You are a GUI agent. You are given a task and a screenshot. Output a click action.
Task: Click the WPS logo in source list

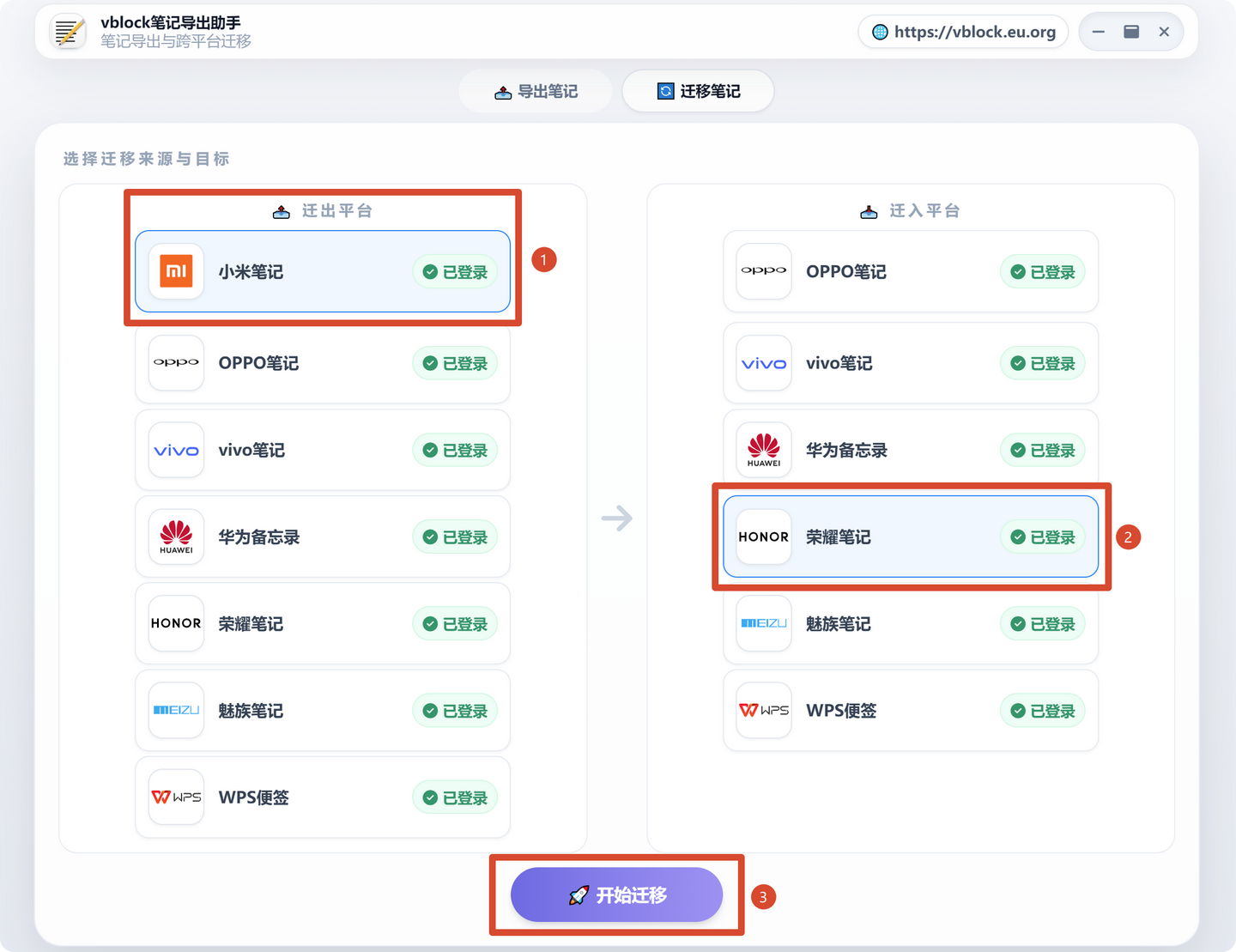176,797
